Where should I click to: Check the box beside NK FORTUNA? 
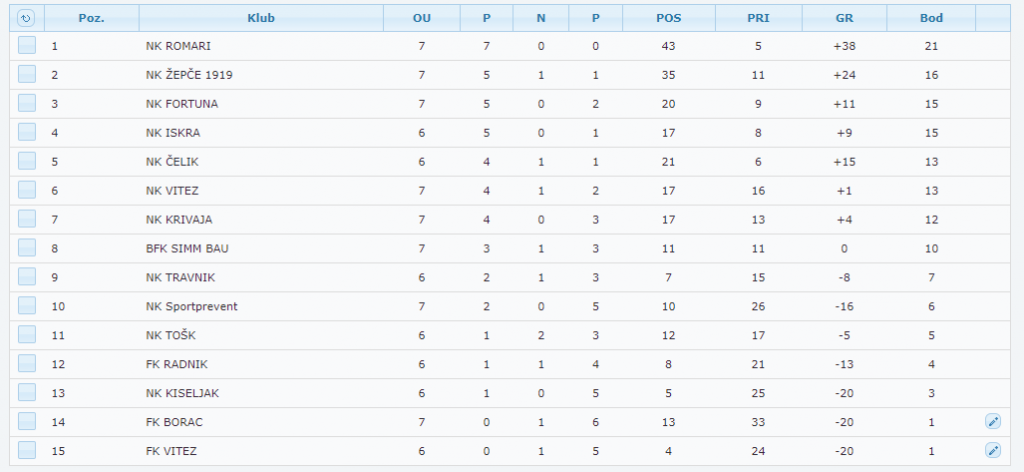pyautogui.click(x=27, y=103)
